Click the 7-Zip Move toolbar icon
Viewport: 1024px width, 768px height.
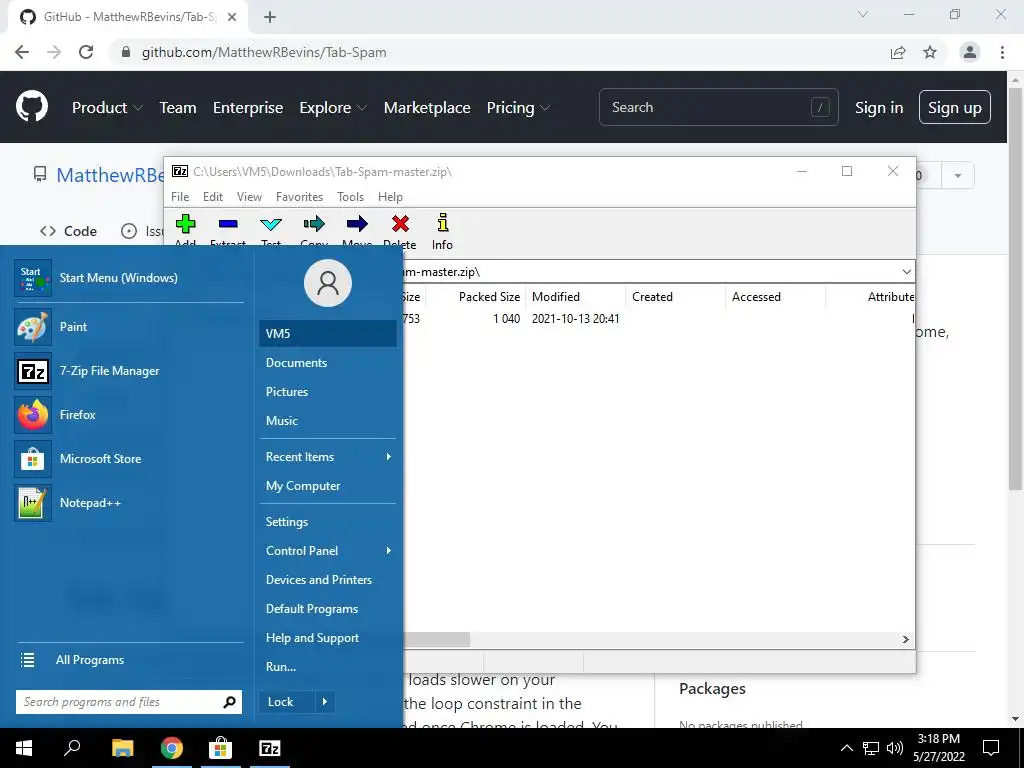[x=357, y=224]
